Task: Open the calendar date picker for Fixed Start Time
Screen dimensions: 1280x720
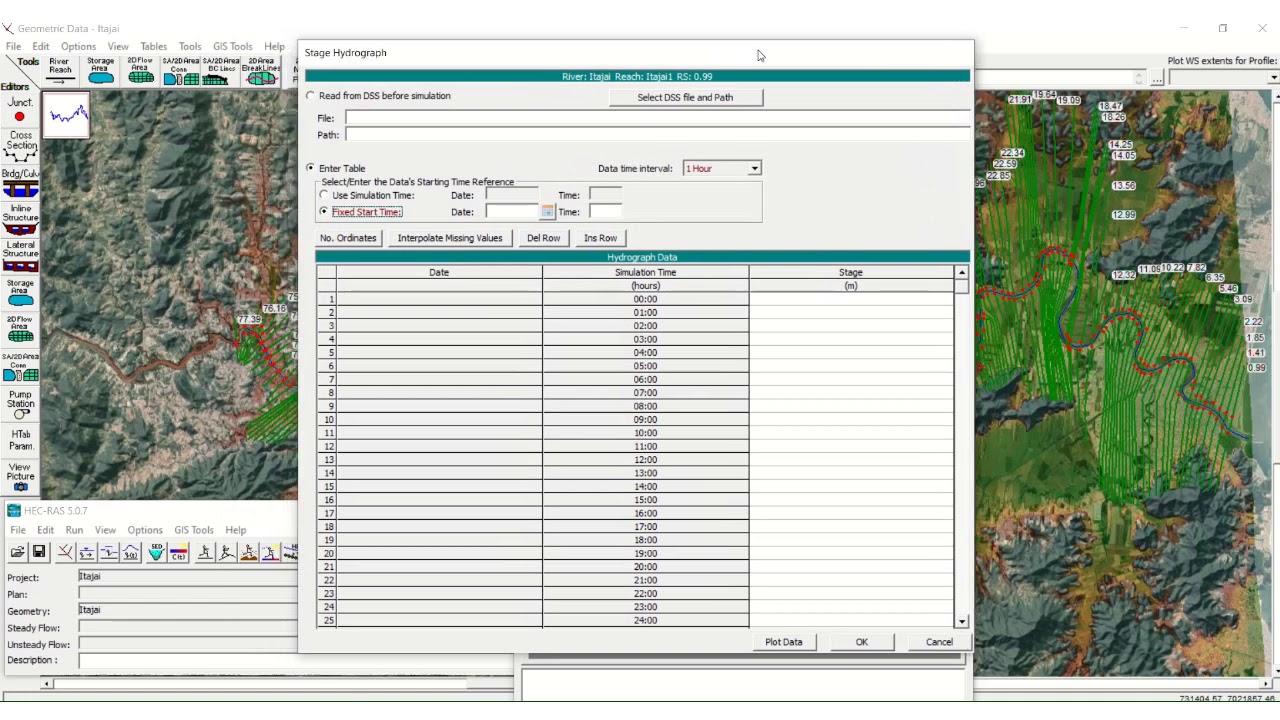Action: (x=547, y=212)
